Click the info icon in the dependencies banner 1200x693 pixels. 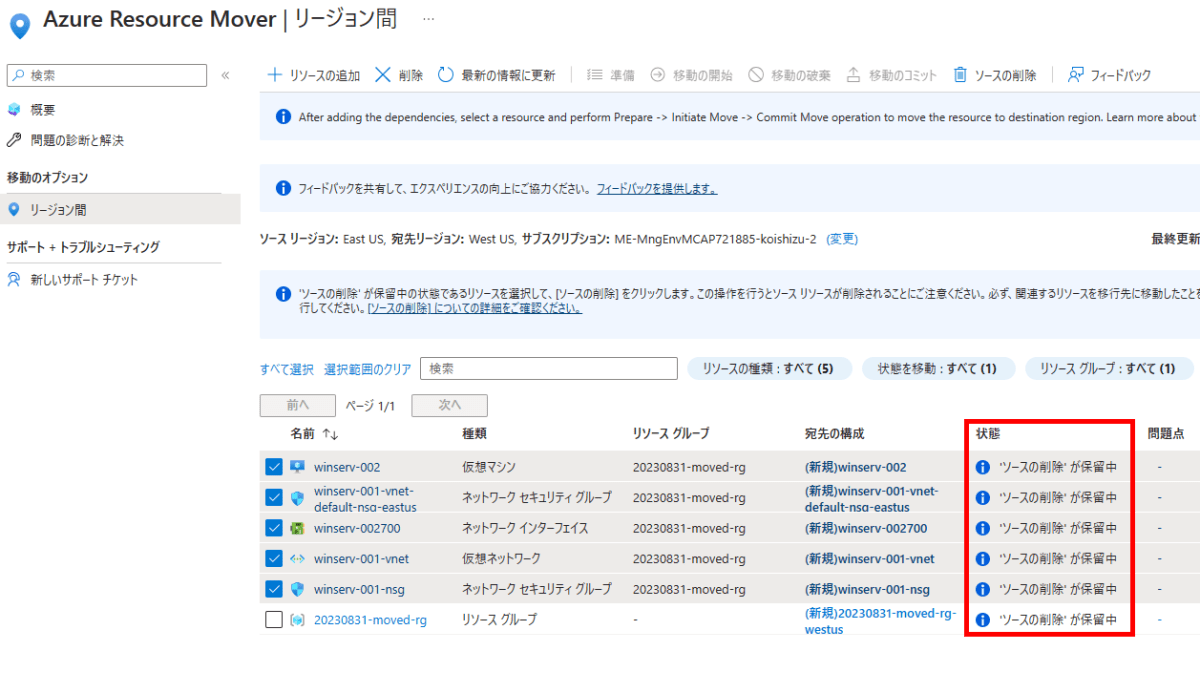(283, 117)
